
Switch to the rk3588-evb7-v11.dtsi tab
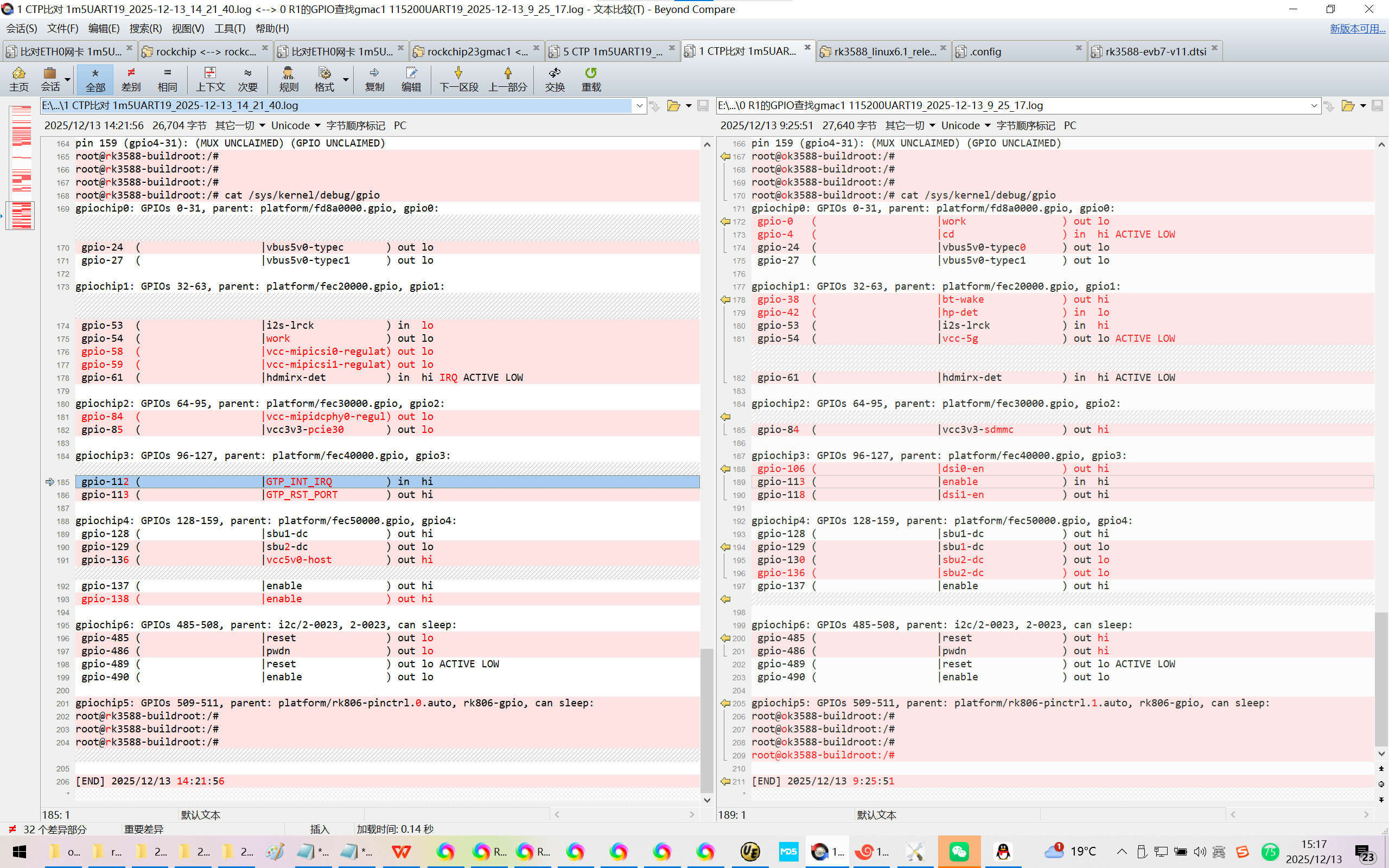pos(1155,52)
